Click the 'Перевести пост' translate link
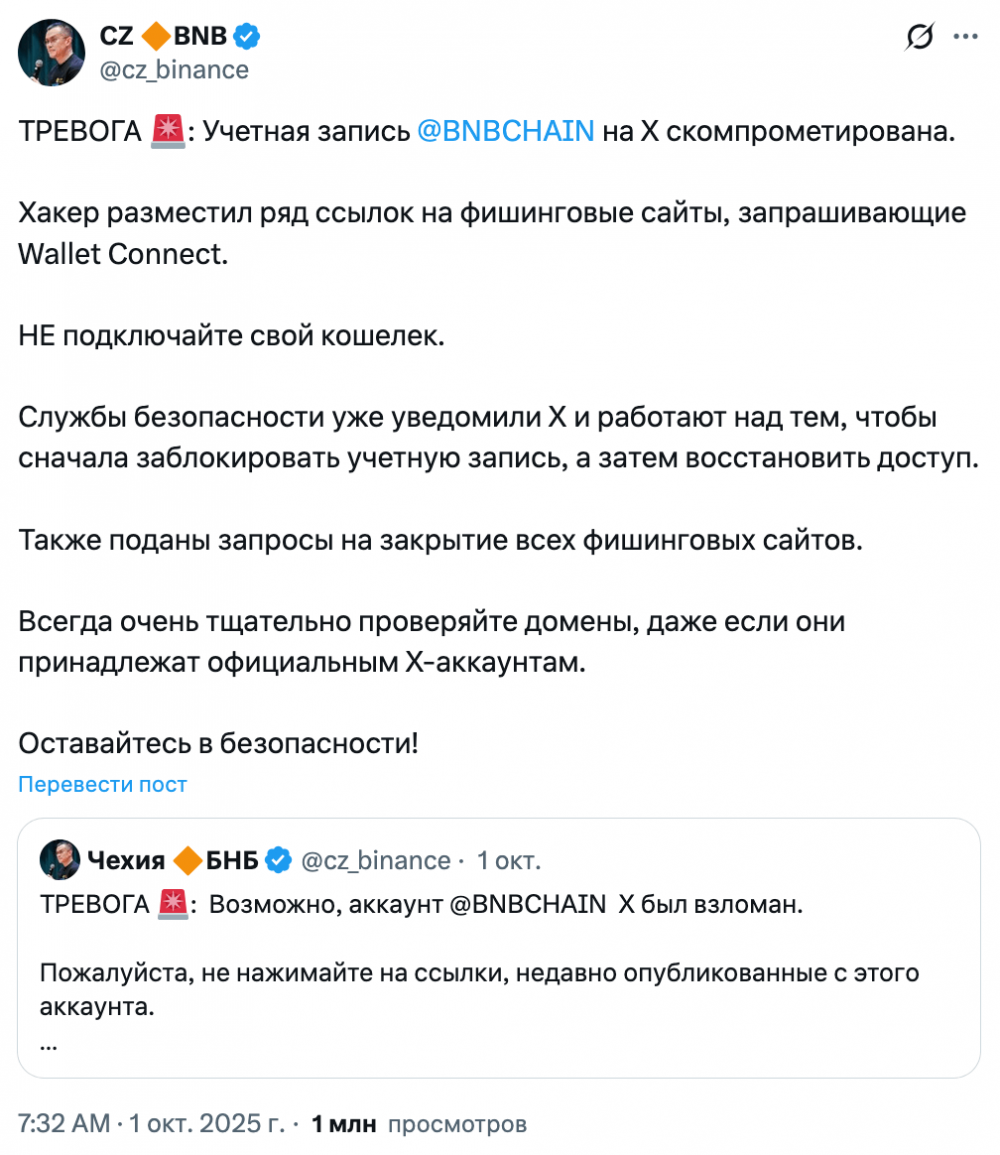Screen dimensions: 1000x1155 pyautogui.click(x=103, y=784)
